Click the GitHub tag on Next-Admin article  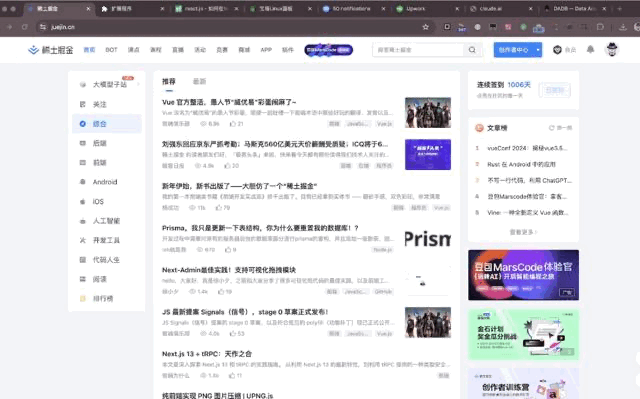[x=383, y=292]
